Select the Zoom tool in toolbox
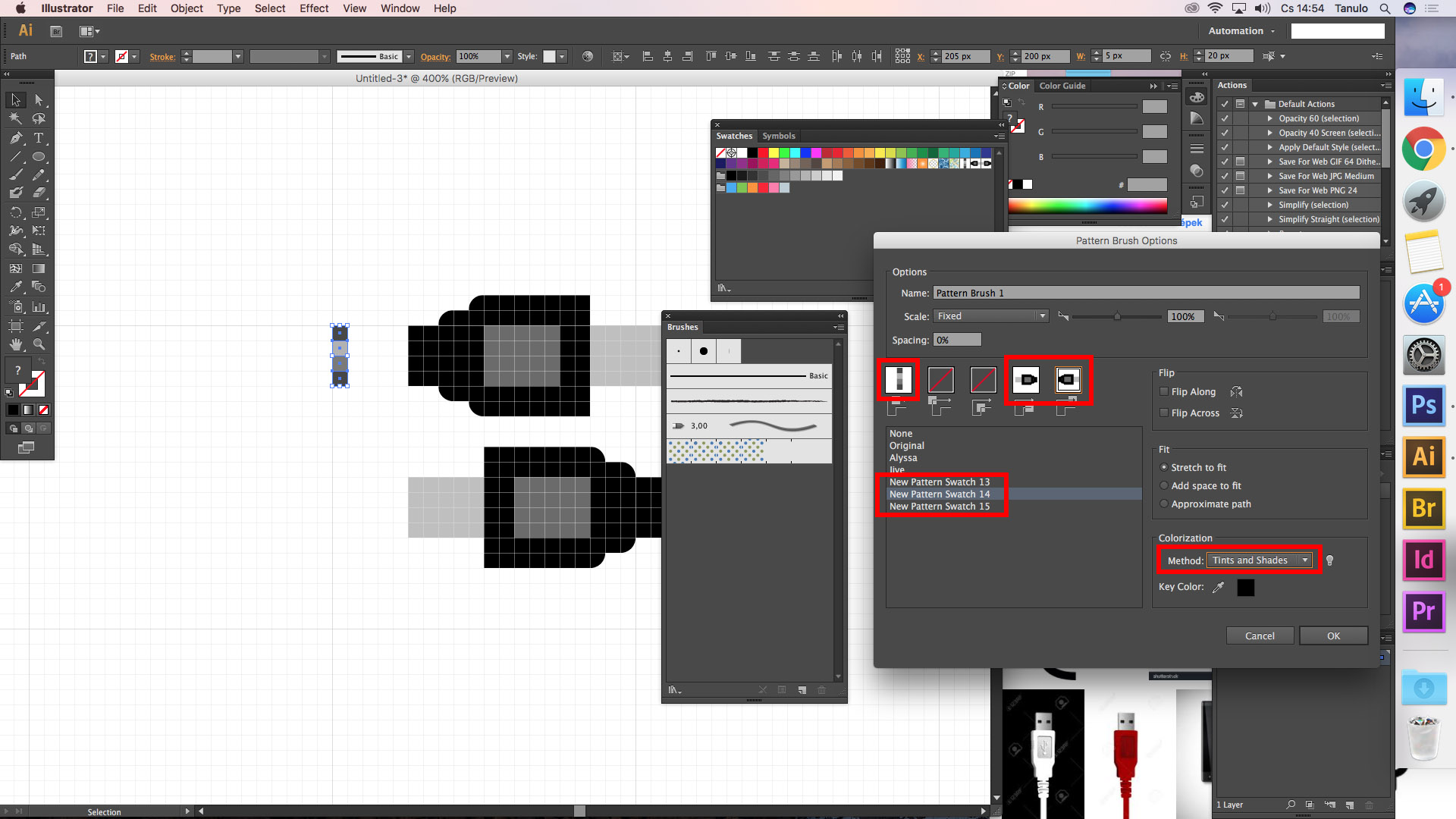 [x=39, y=344]
